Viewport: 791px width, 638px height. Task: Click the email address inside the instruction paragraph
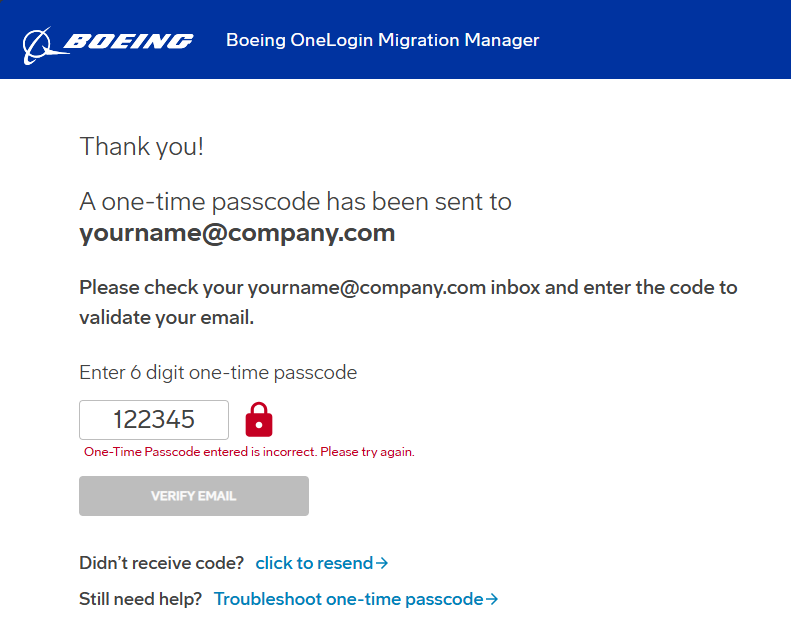367,288
